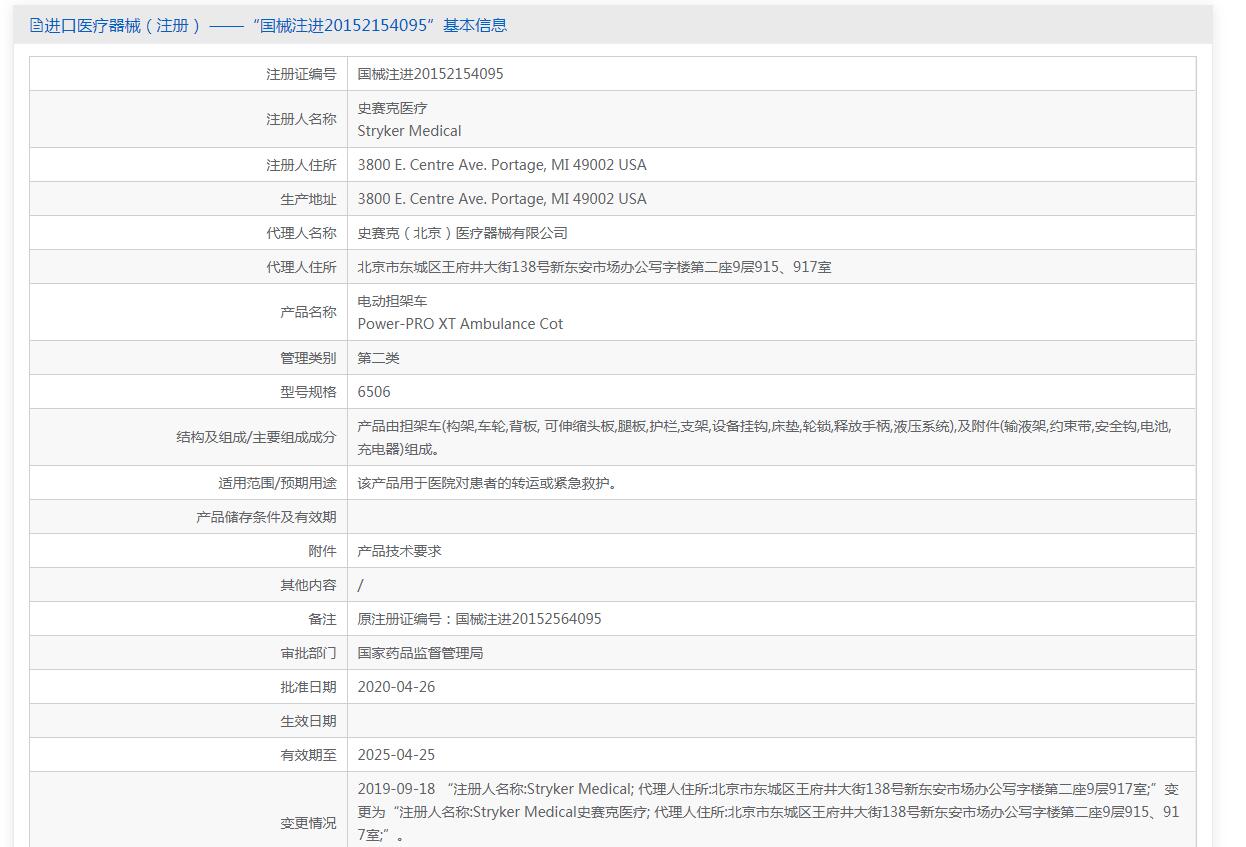
Task: Click the 代理人住所 label
Action: 301,267
